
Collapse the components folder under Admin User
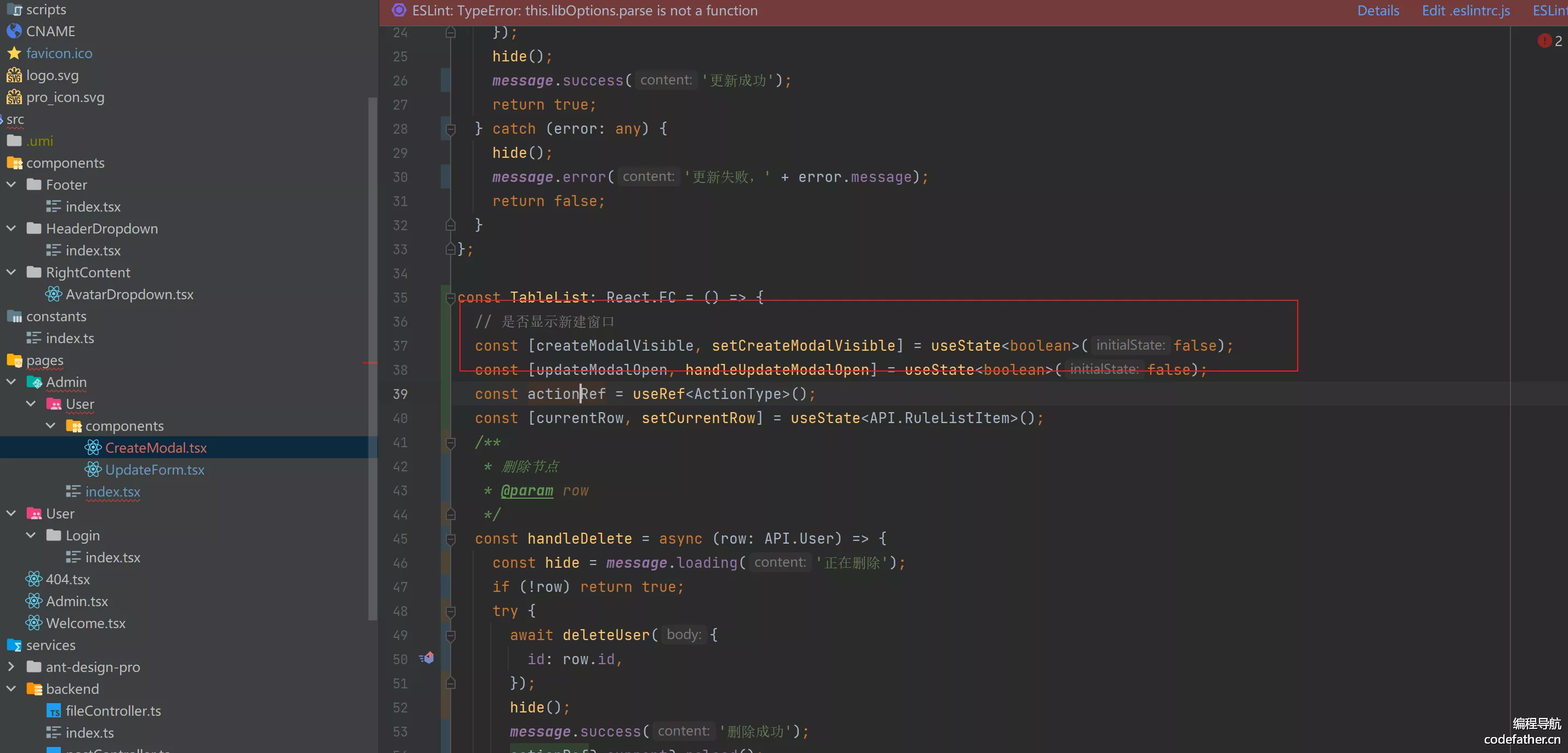click(50, 425)
